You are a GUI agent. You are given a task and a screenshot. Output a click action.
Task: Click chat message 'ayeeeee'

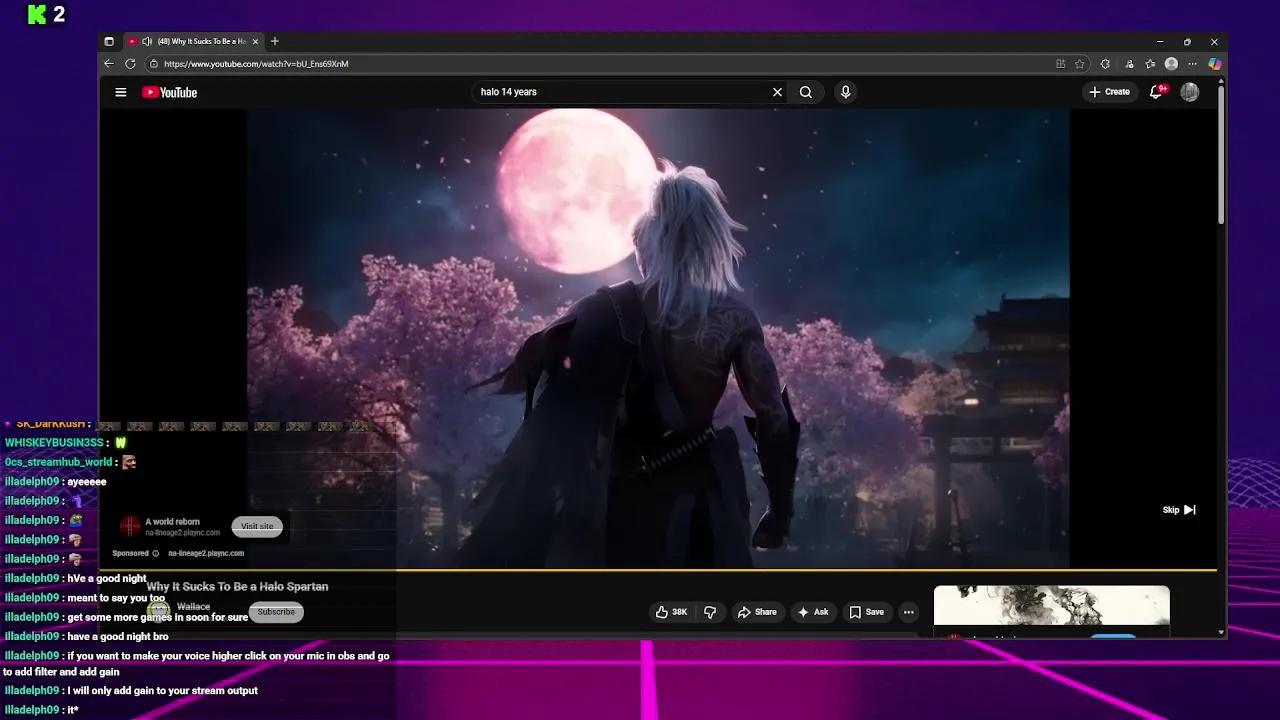point(86,482)
